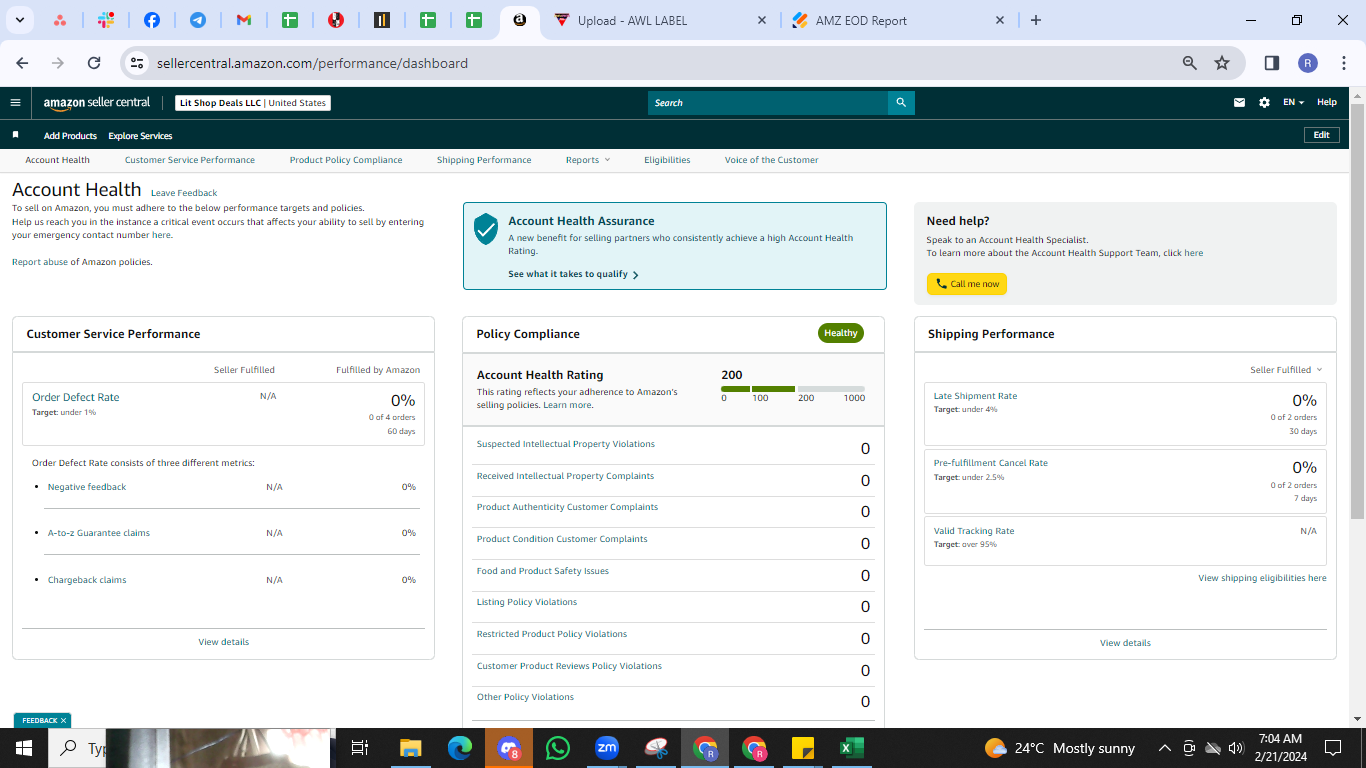Open WhatsApp from the taskbar
The image size is (1366, 768).
[x=557, y=748]
